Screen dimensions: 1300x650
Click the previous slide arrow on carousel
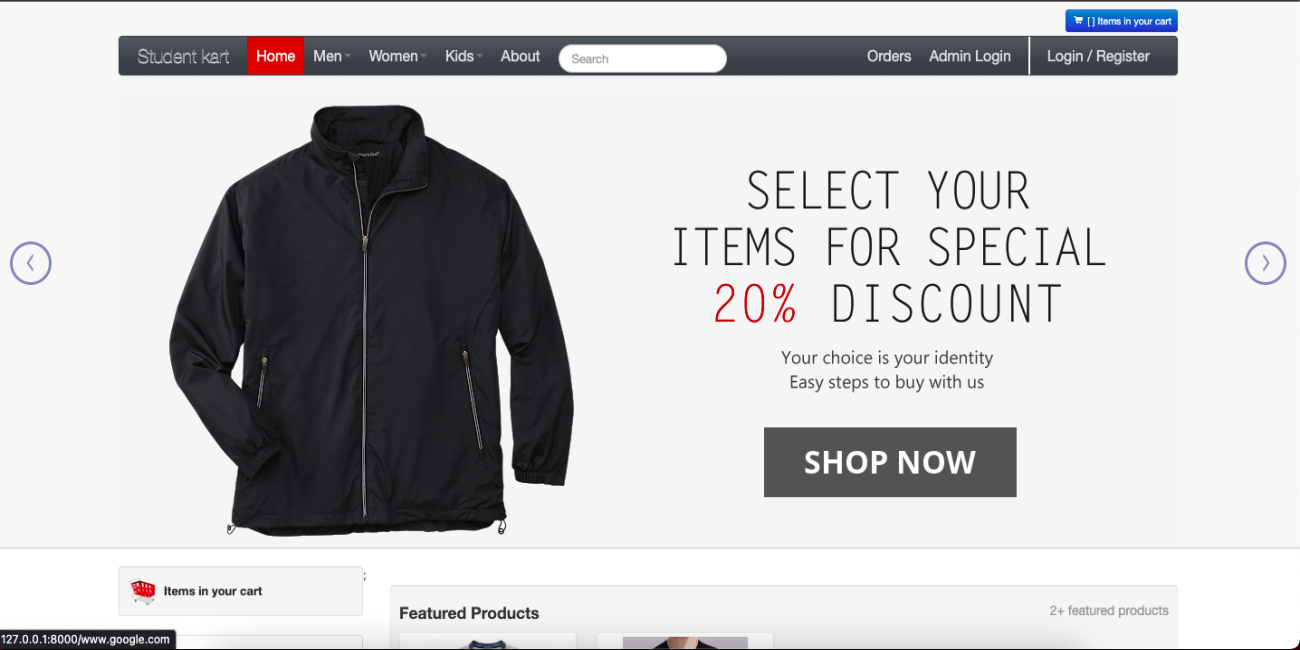30,263
